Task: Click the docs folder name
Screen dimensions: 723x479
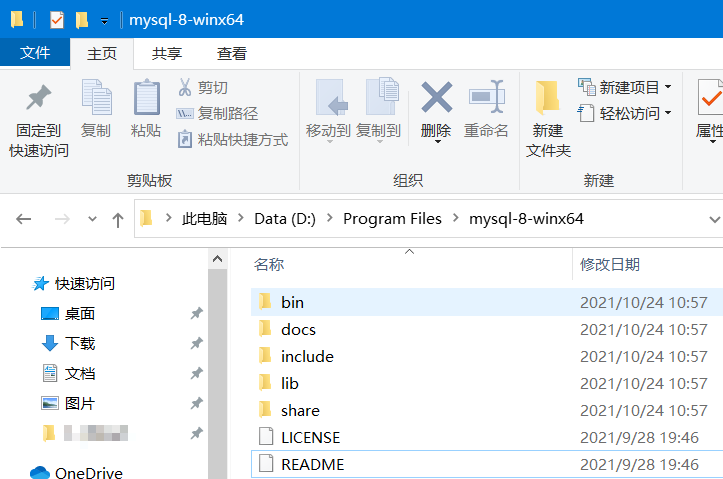Action: pos(298,330)
